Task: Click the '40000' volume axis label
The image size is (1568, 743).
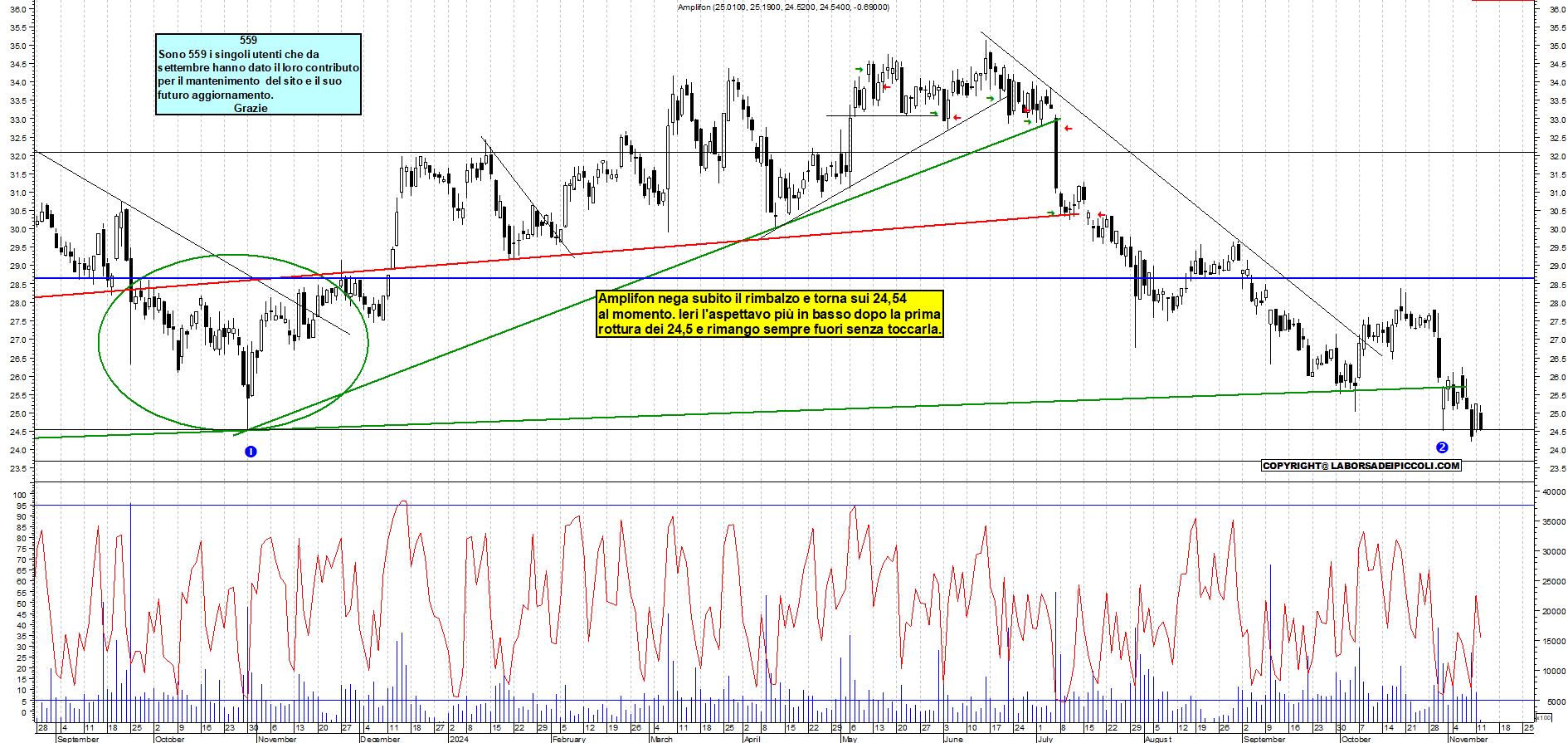Action: click(x=1554, y=492)
